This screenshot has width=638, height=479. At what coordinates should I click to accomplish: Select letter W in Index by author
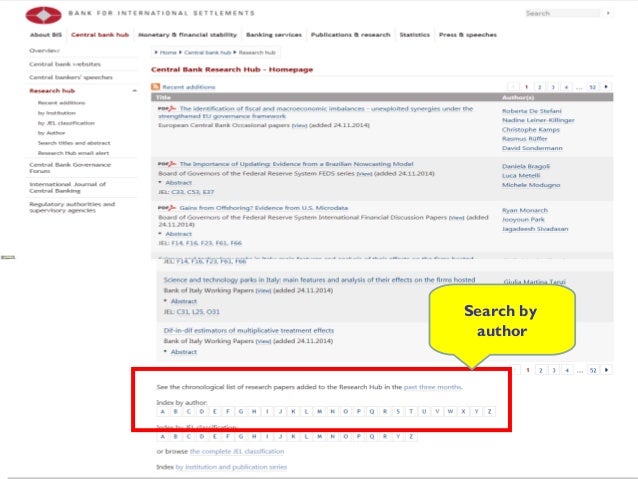[450, 411]
